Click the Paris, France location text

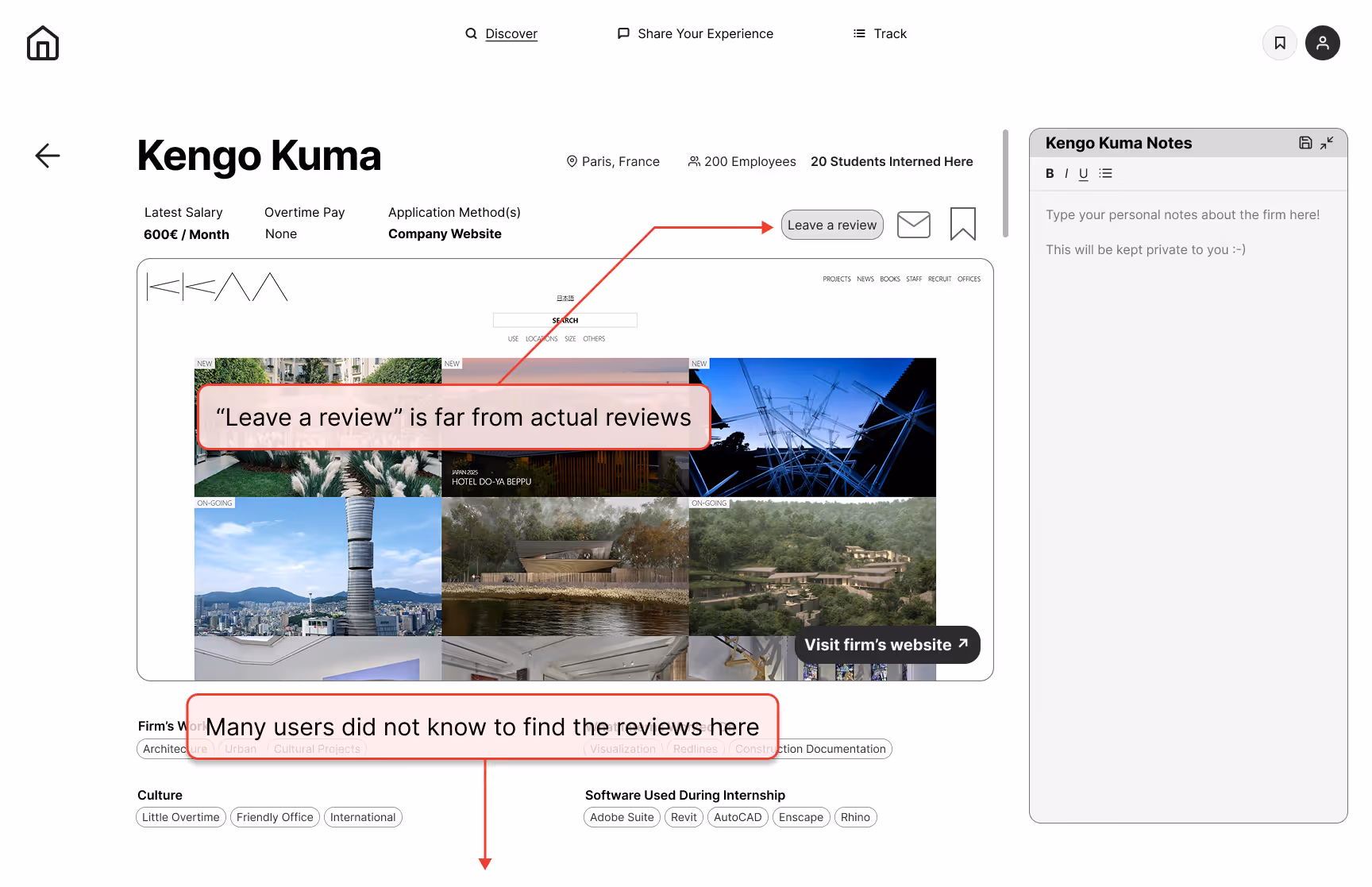pyautogui.click(x=620, y=161)
